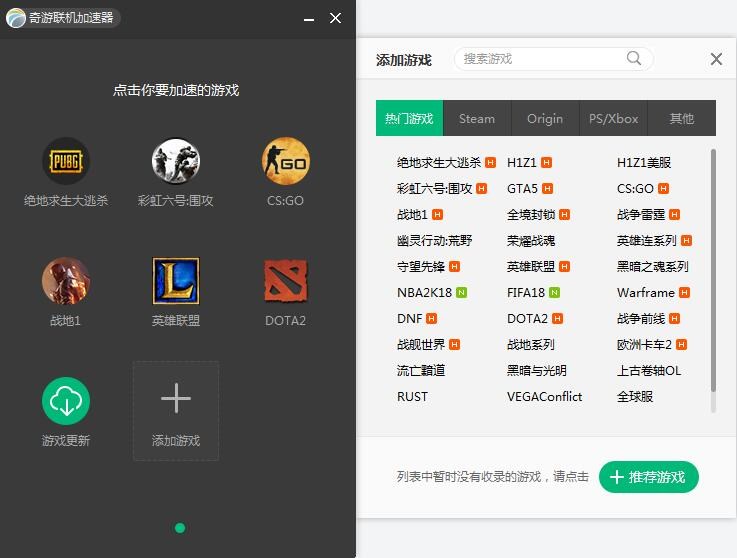Click the CS:GO game icon in main window
737x558 pixels.
tap(285, 161)
